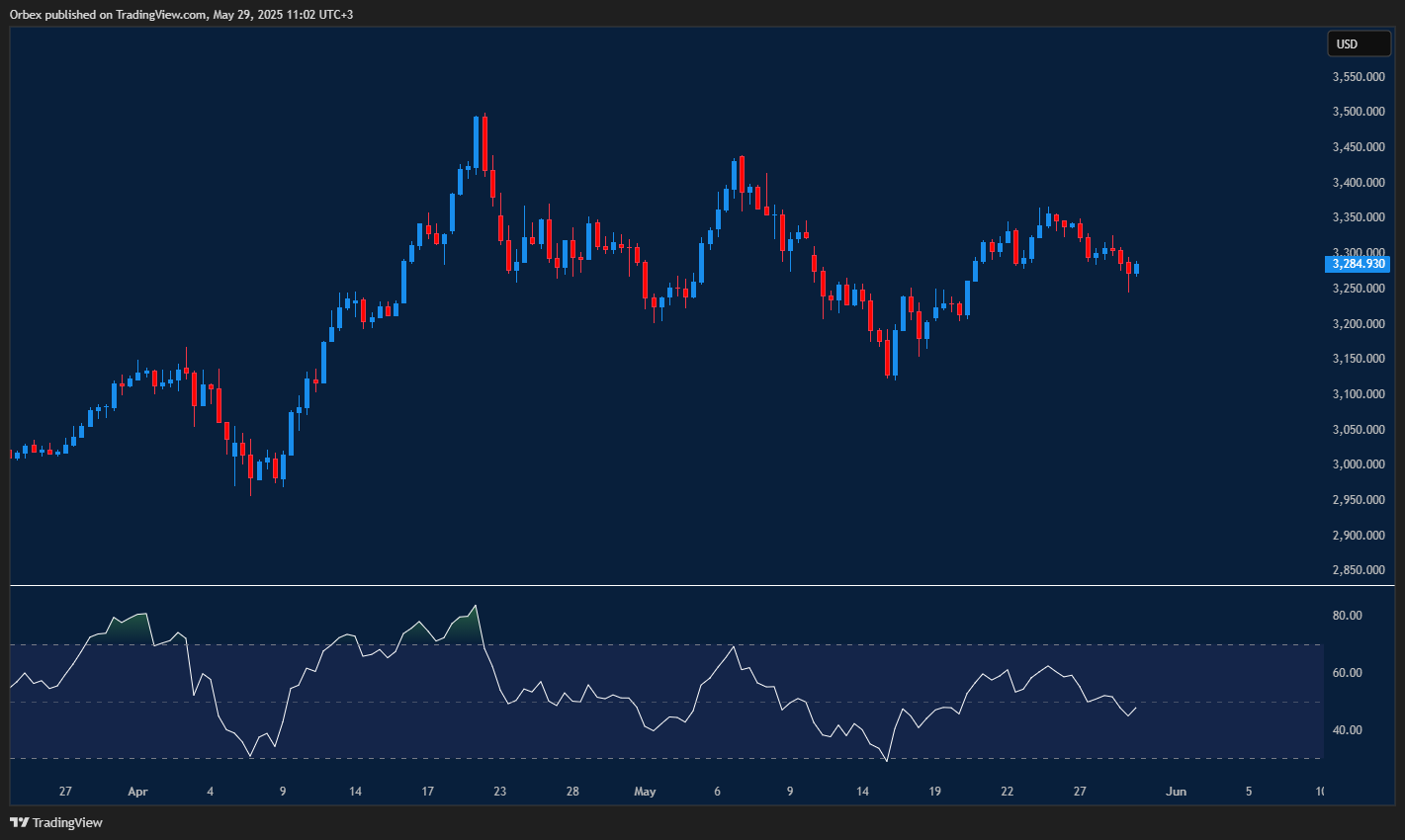Click the 3,000.000 price axis label
Screen dimensions: 1405x840
1358,464
